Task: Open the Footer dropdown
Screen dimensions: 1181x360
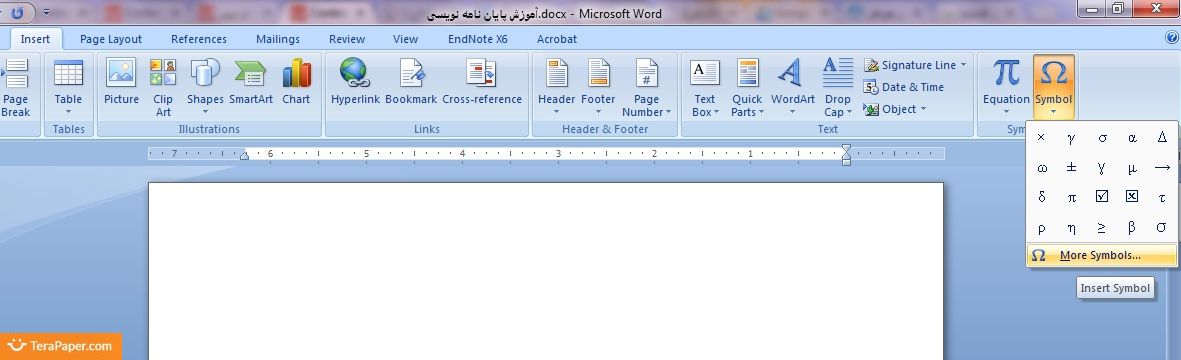Action: point(598,112)
